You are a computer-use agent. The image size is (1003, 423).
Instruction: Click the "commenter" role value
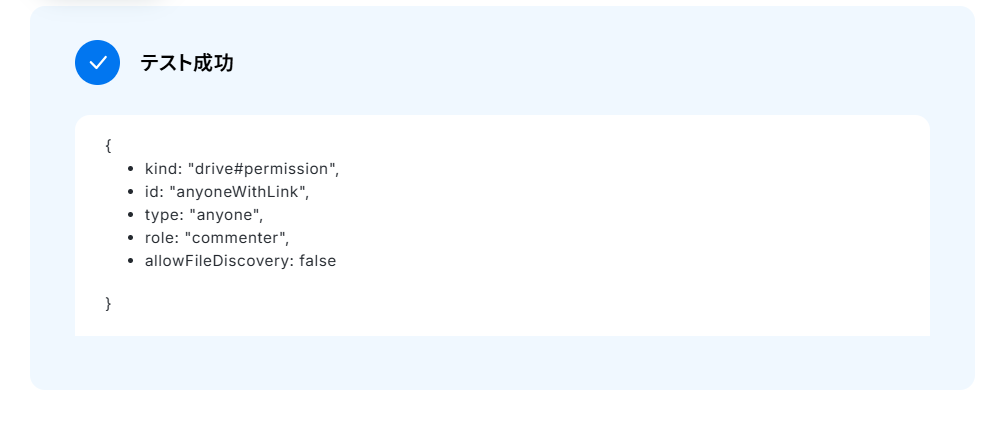[x=240, y=238]
